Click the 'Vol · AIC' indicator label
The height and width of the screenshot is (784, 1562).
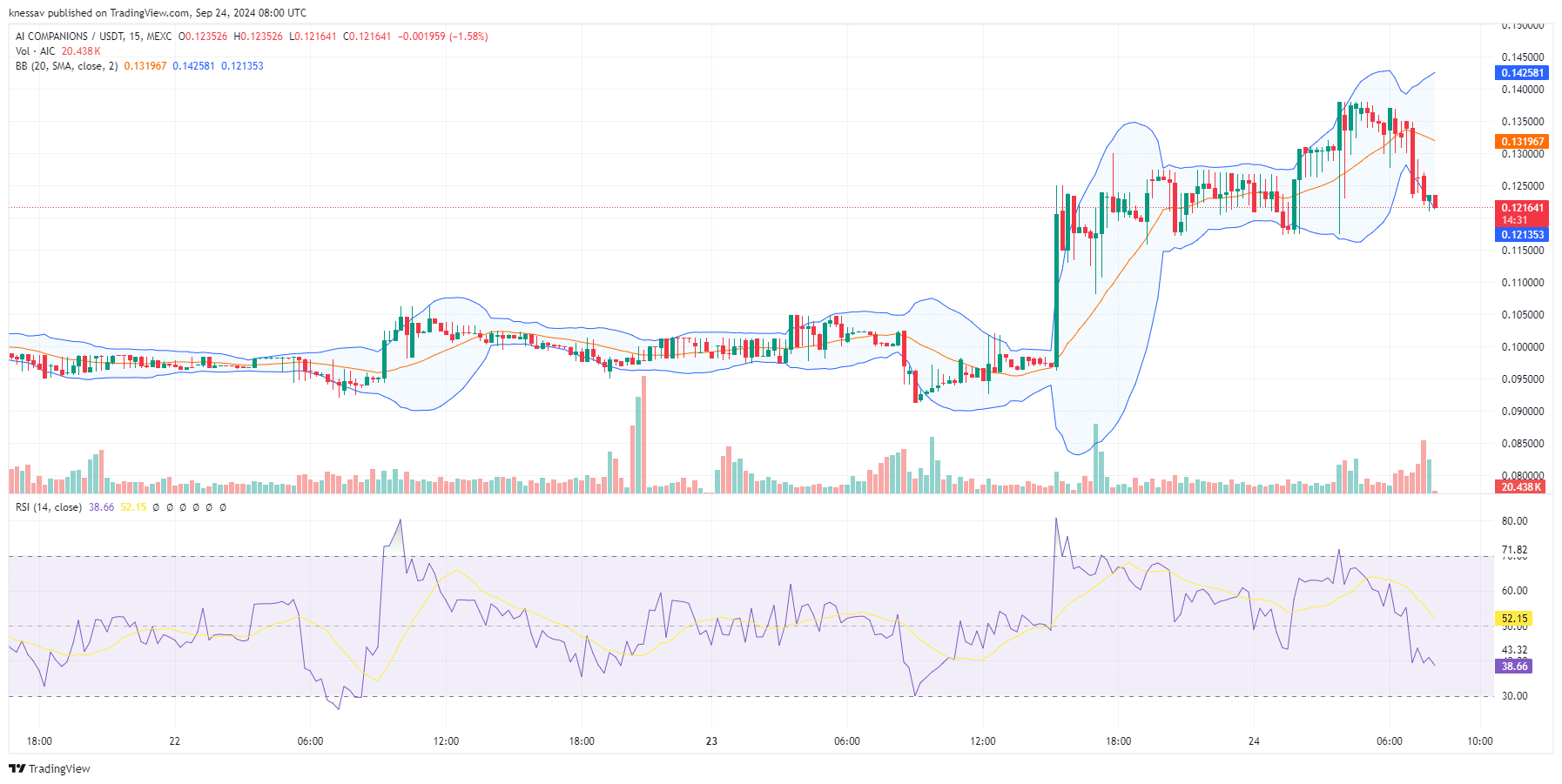point(35,51)
